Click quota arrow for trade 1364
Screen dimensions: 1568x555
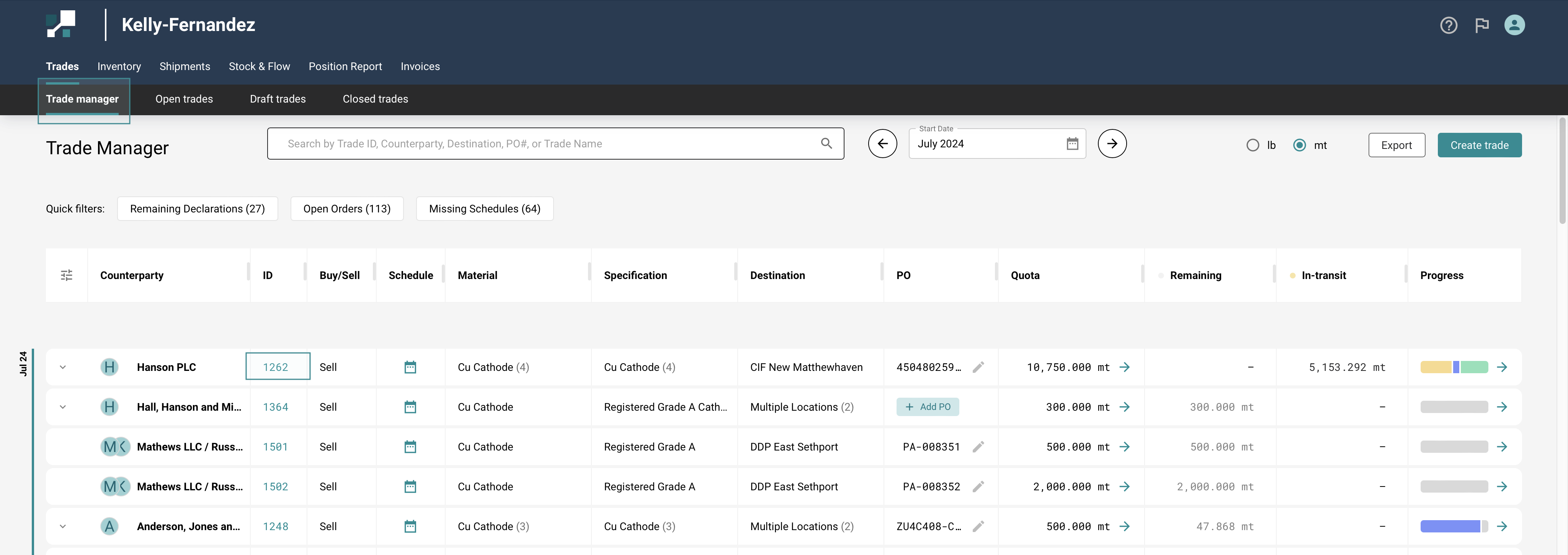pyautogui.click(x=1124, y=407)
